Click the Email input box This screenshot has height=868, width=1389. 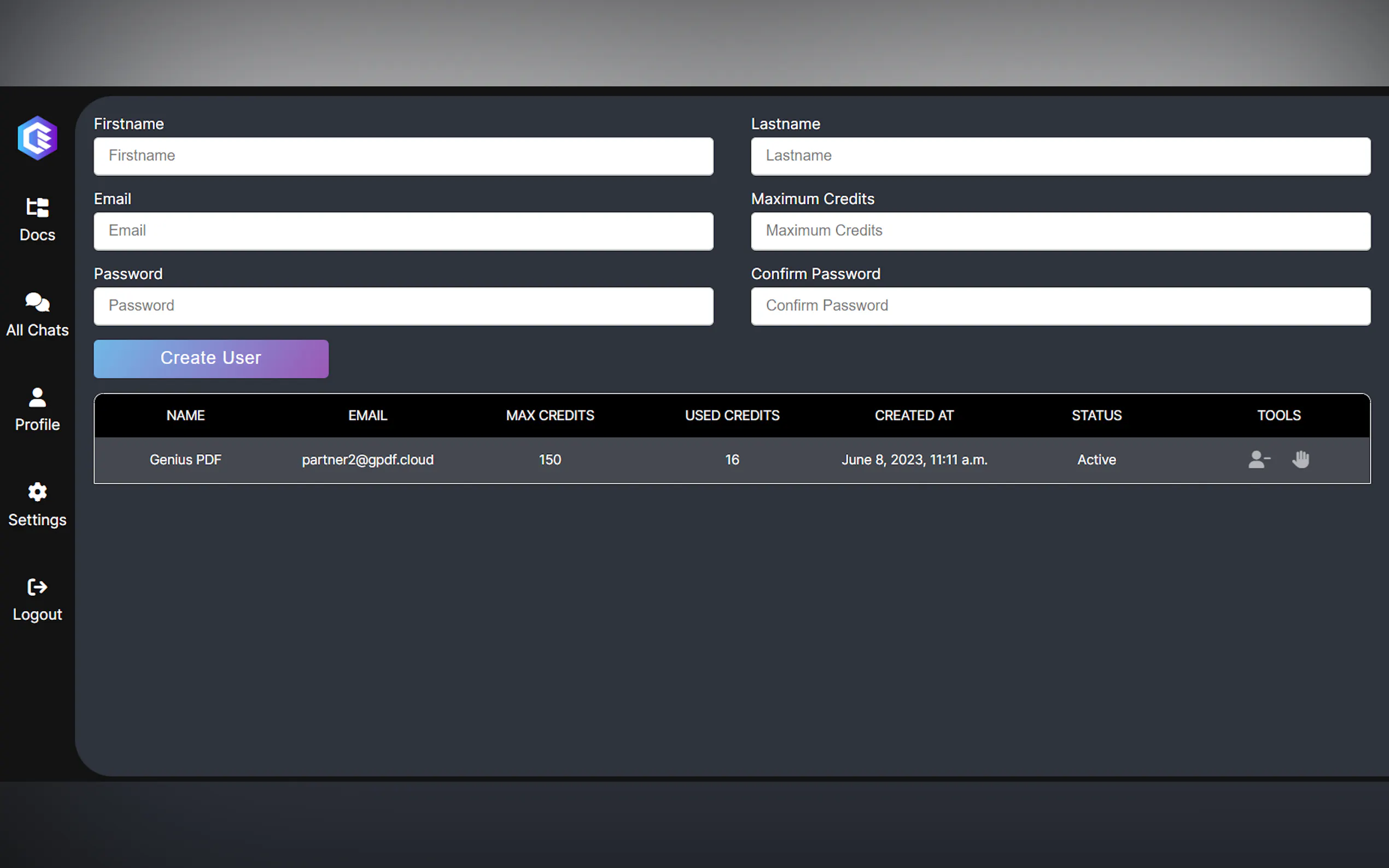(x=403, y=231)
